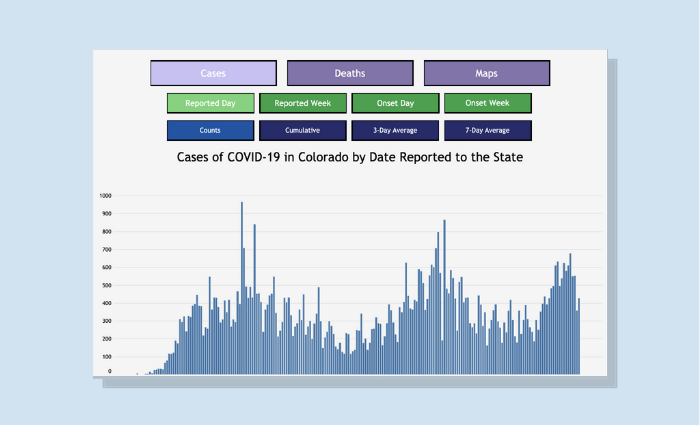Click the 800 label on y-axis
Image resolution: width=700 pixels, height=425 pixels.
105,232
